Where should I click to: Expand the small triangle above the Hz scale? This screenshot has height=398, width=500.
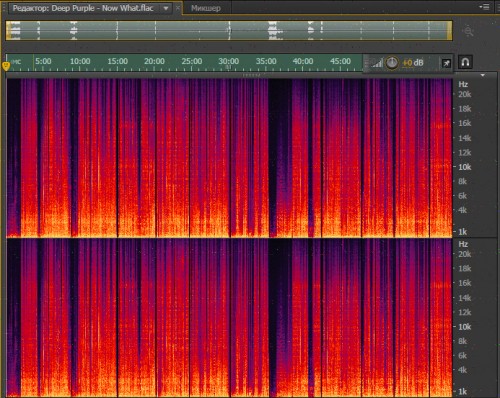pyautogui.click(x=482, y=75)
